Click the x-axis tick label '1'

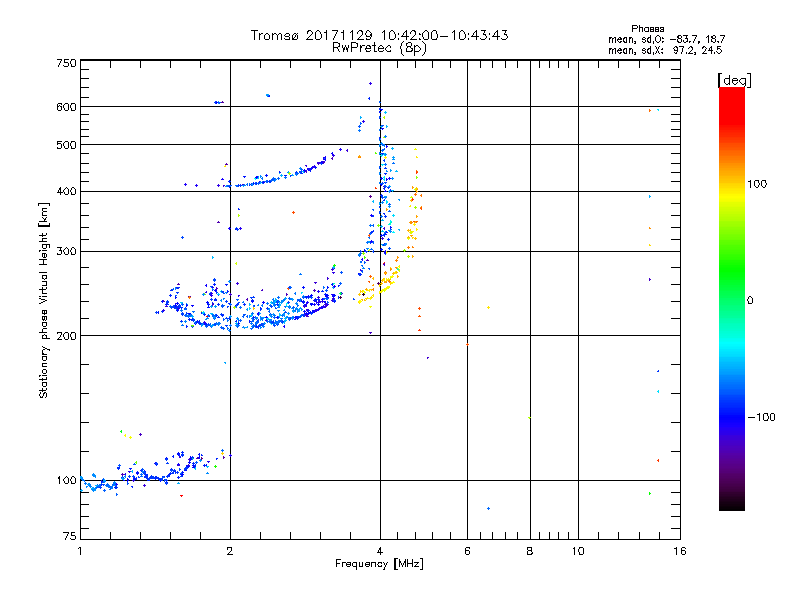coord(80,551)
